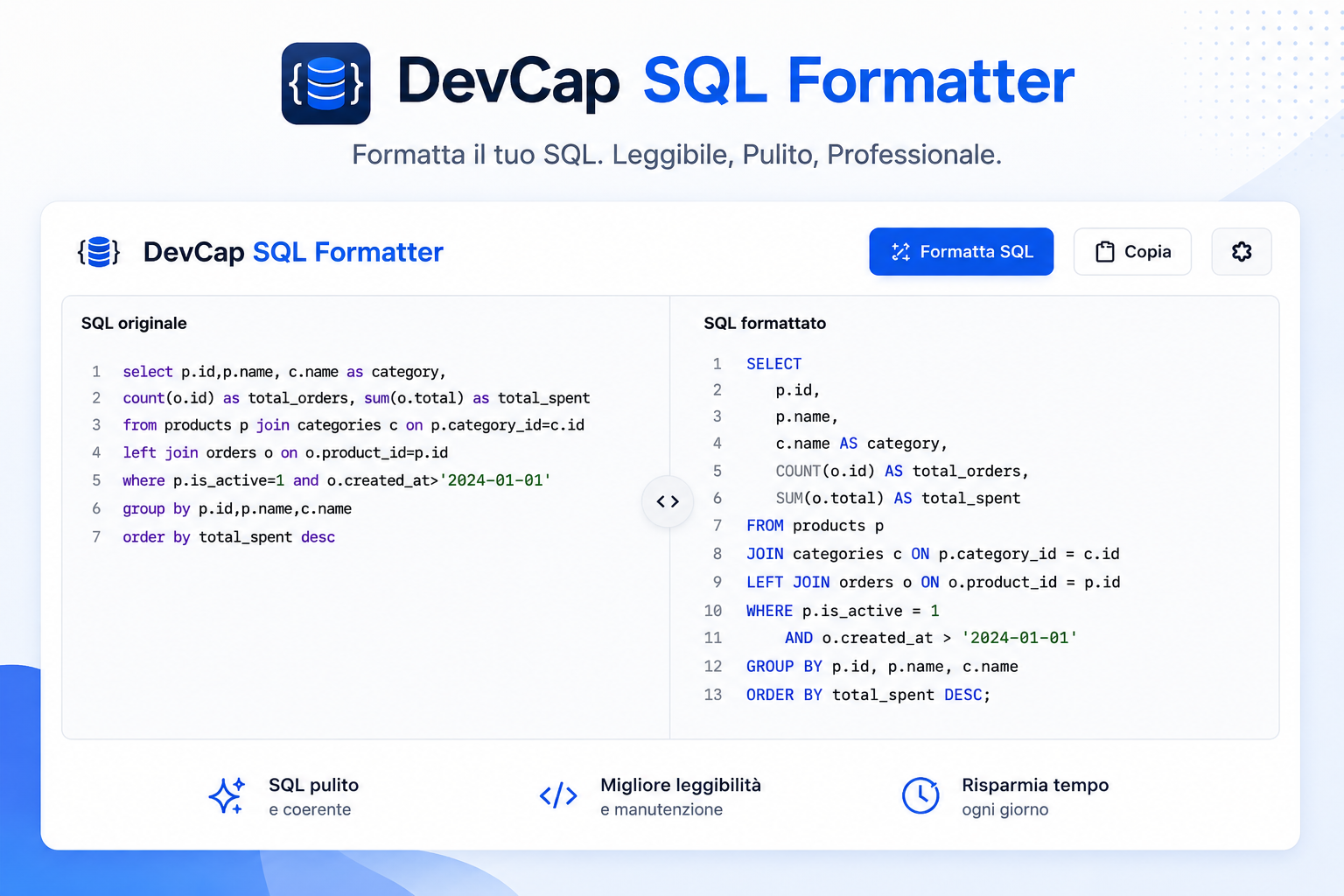
Task: Click formatted line 'p.name,'
Action: 807,416
